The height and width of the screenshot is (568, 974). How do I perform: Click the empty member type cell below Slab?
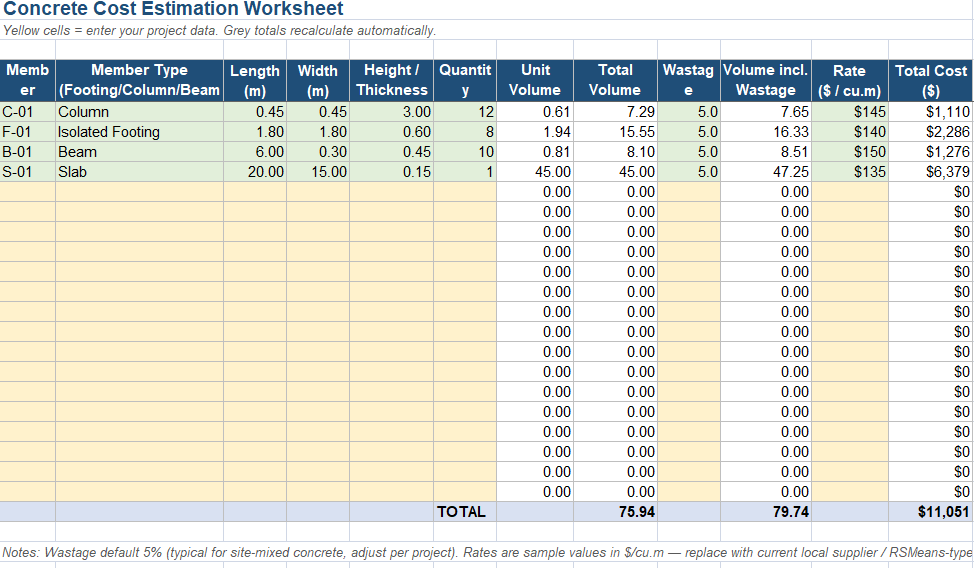[140, 191]
